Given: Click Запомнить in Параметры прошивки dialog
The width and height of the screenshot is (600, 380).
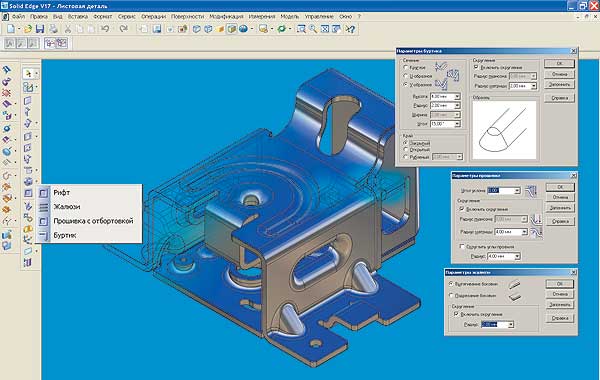Looking at the screenshot, I should click(x=560, y=208).
